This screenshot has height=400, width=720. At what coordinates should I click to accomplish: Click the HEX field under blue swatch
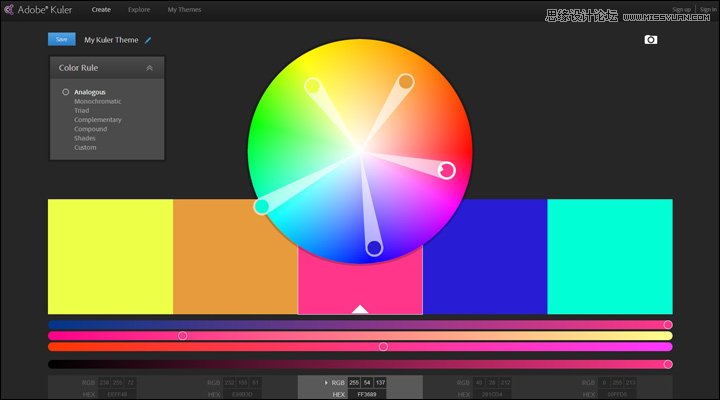pos(492,394)
